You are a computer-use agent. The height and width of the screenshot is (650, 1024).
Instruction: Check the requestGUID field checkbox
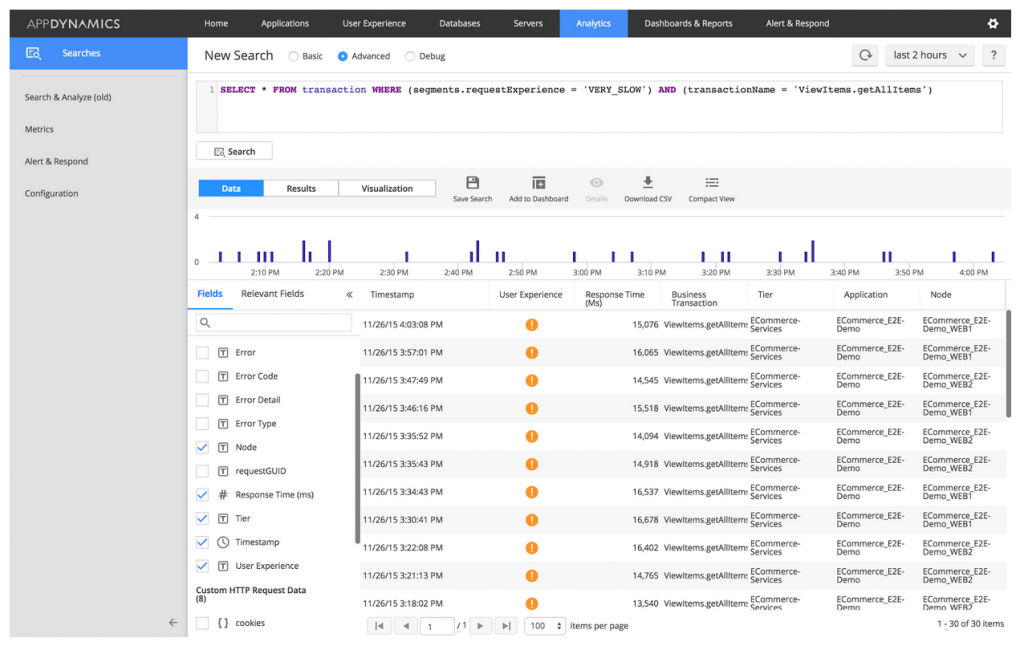tap(202, 471)
